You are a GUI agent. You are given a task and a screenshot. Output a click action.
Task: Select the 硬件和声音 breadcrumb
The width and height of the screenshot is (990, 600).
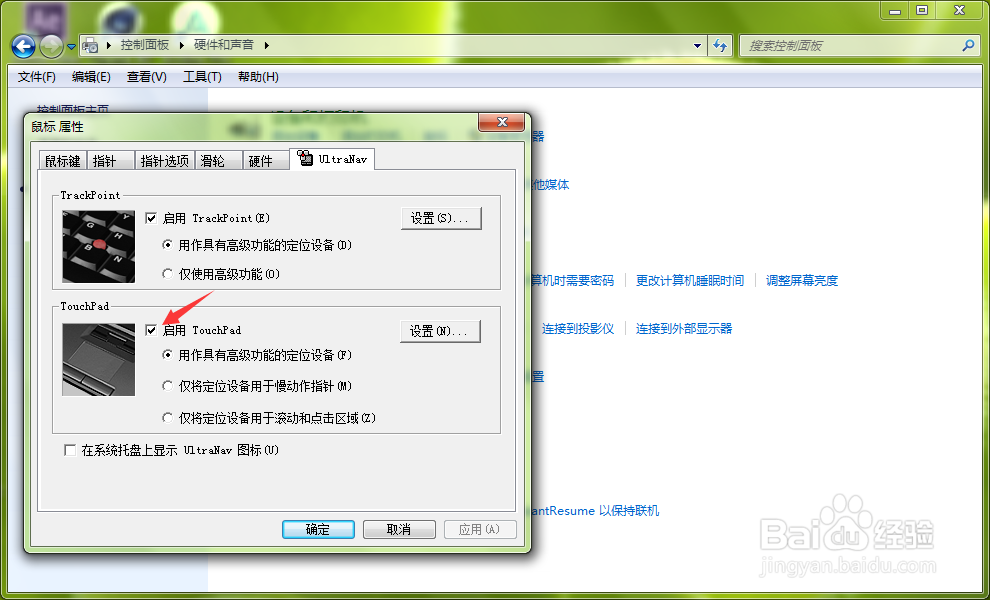pyautogui.click(x=224, y=45)
